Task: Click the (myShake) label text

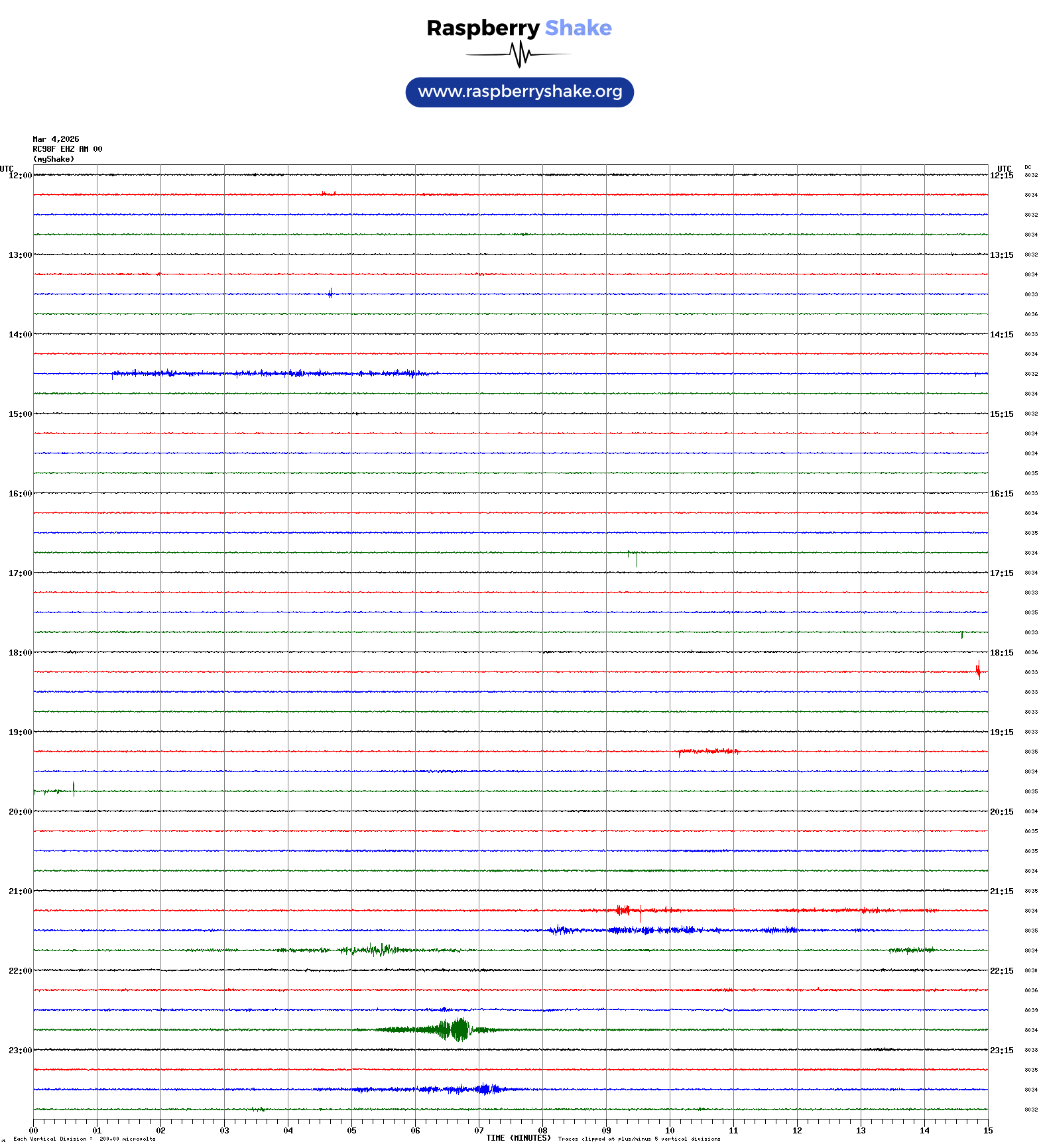Action: (x=54, y=159)
